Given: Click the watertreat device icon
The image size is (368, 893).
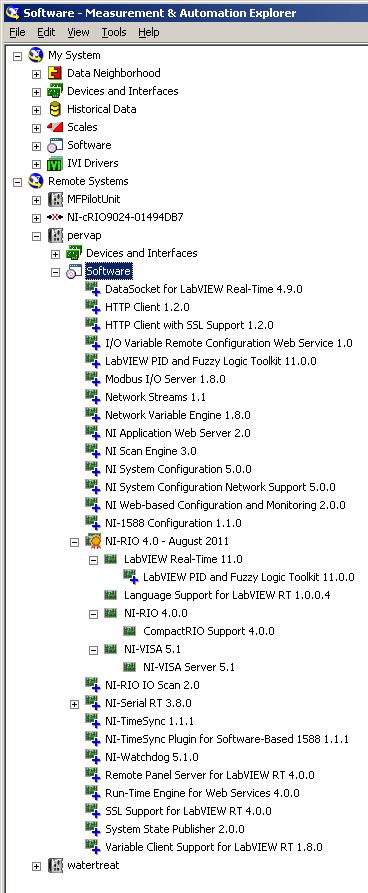Looking at the screenshot, I should (55, 866).
